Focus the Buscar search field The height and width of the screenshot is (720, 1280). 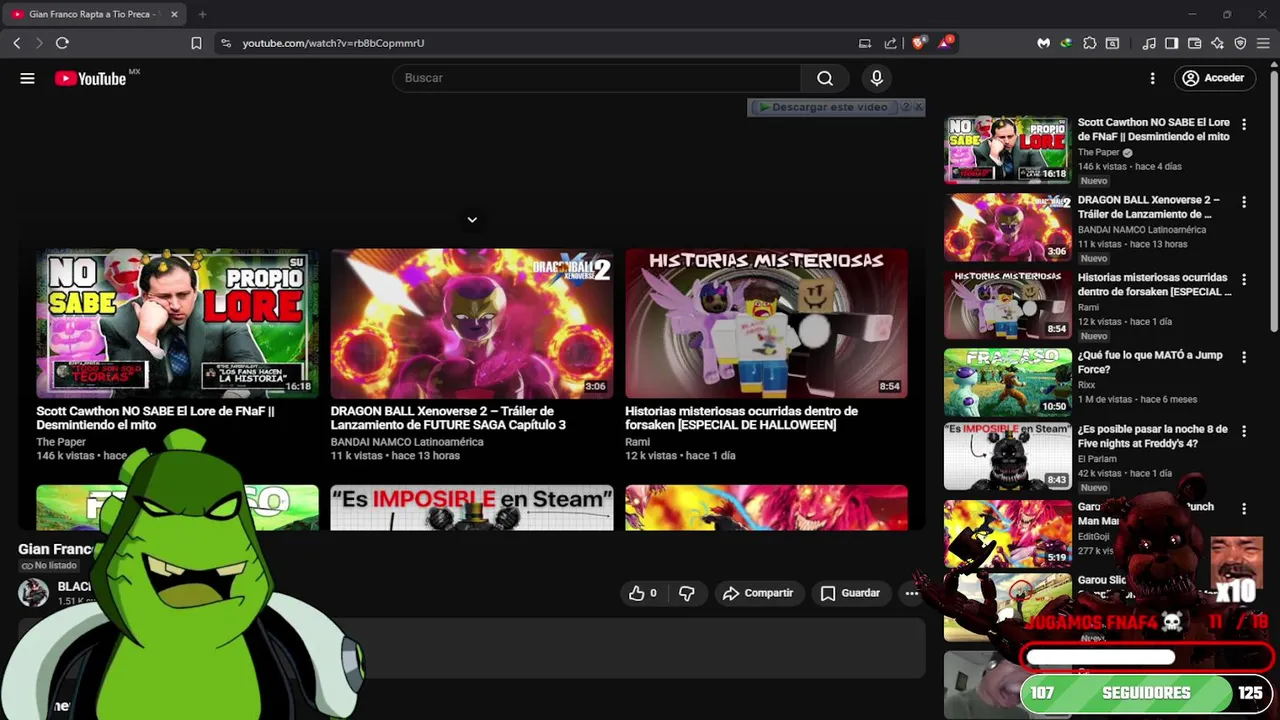pyautogui.click(x=597, y=78)
